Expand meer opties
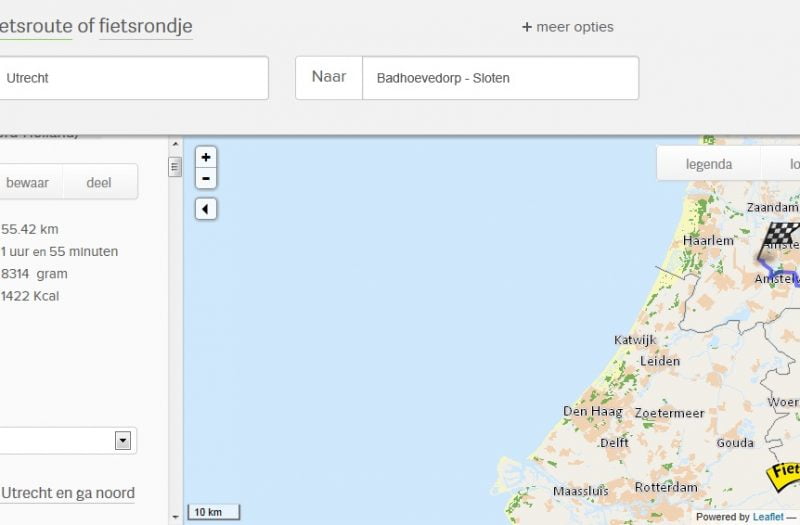 pos(575,27)
